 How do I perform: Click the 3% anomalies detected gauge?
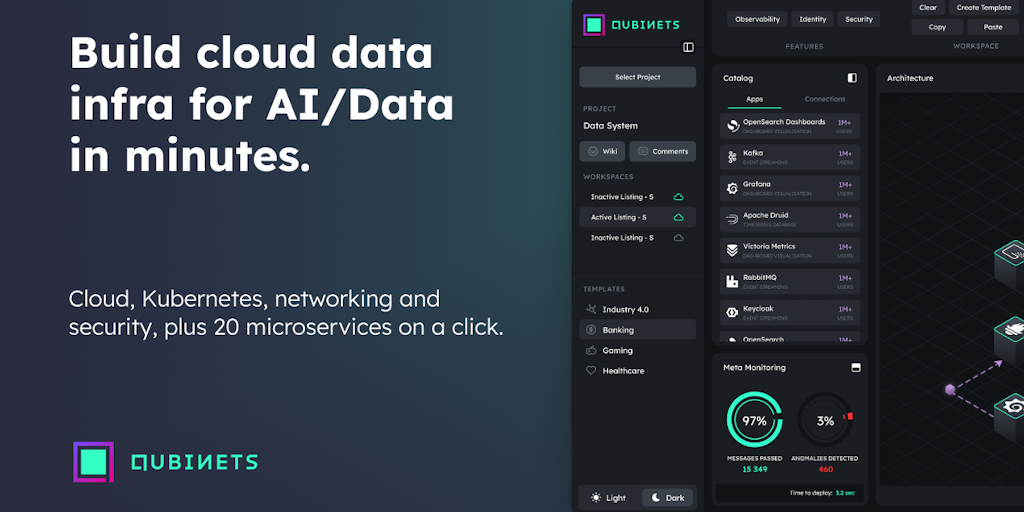825,420
